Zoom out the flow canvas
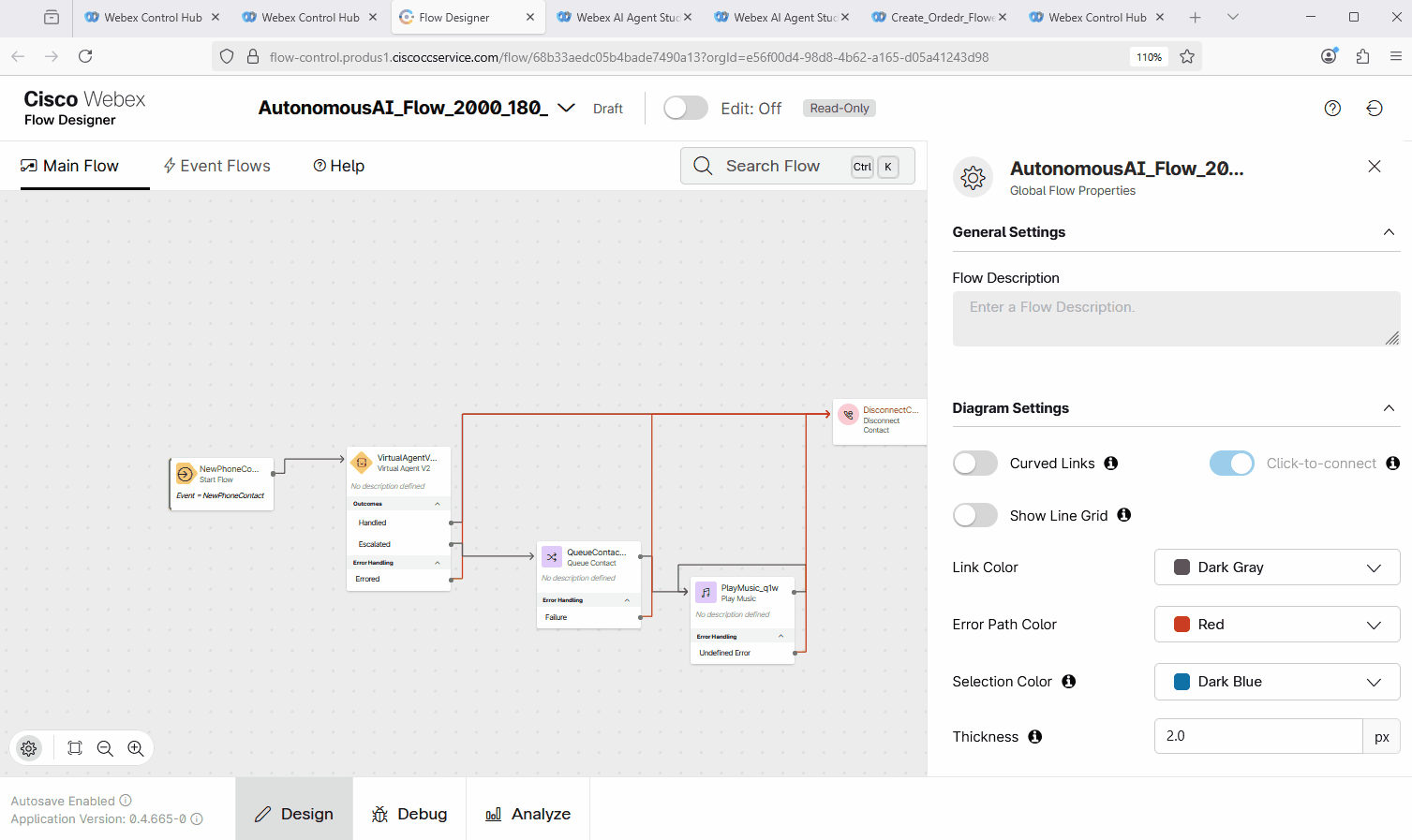 point(105,748)
